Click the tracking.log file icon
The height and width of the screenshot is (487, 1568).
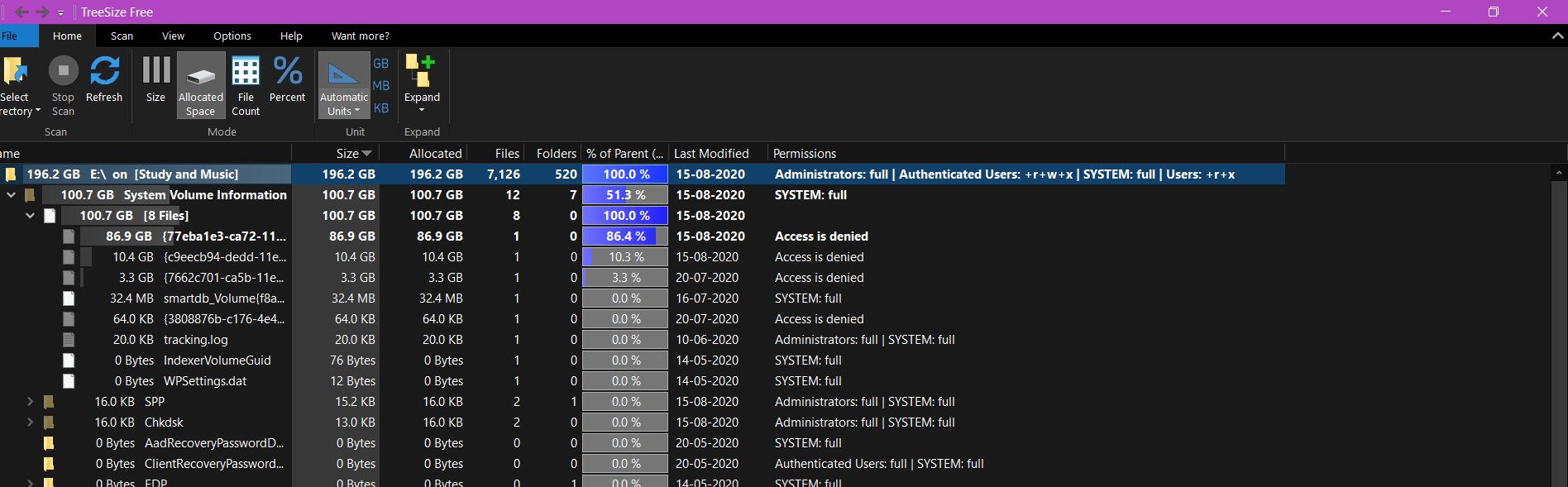(69, 340)
